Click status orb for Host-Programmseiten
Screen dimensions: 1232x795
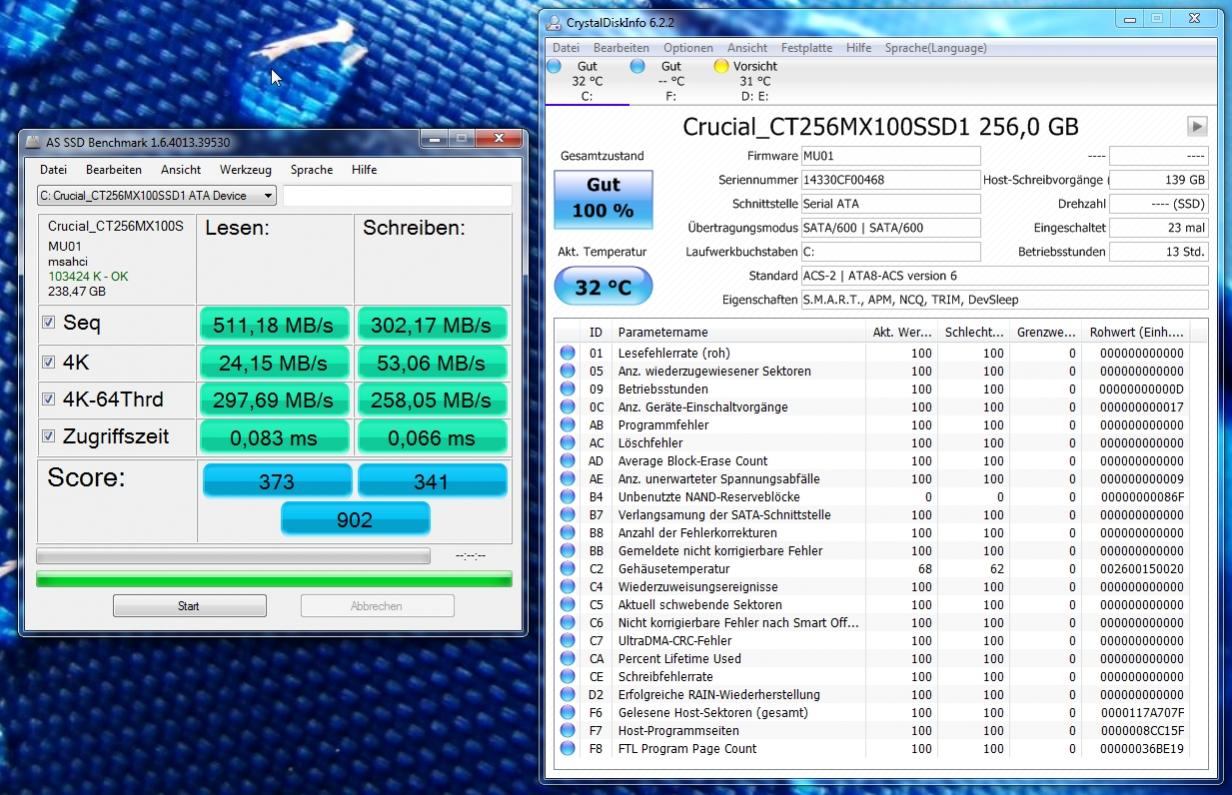click(x=567, y=731)
